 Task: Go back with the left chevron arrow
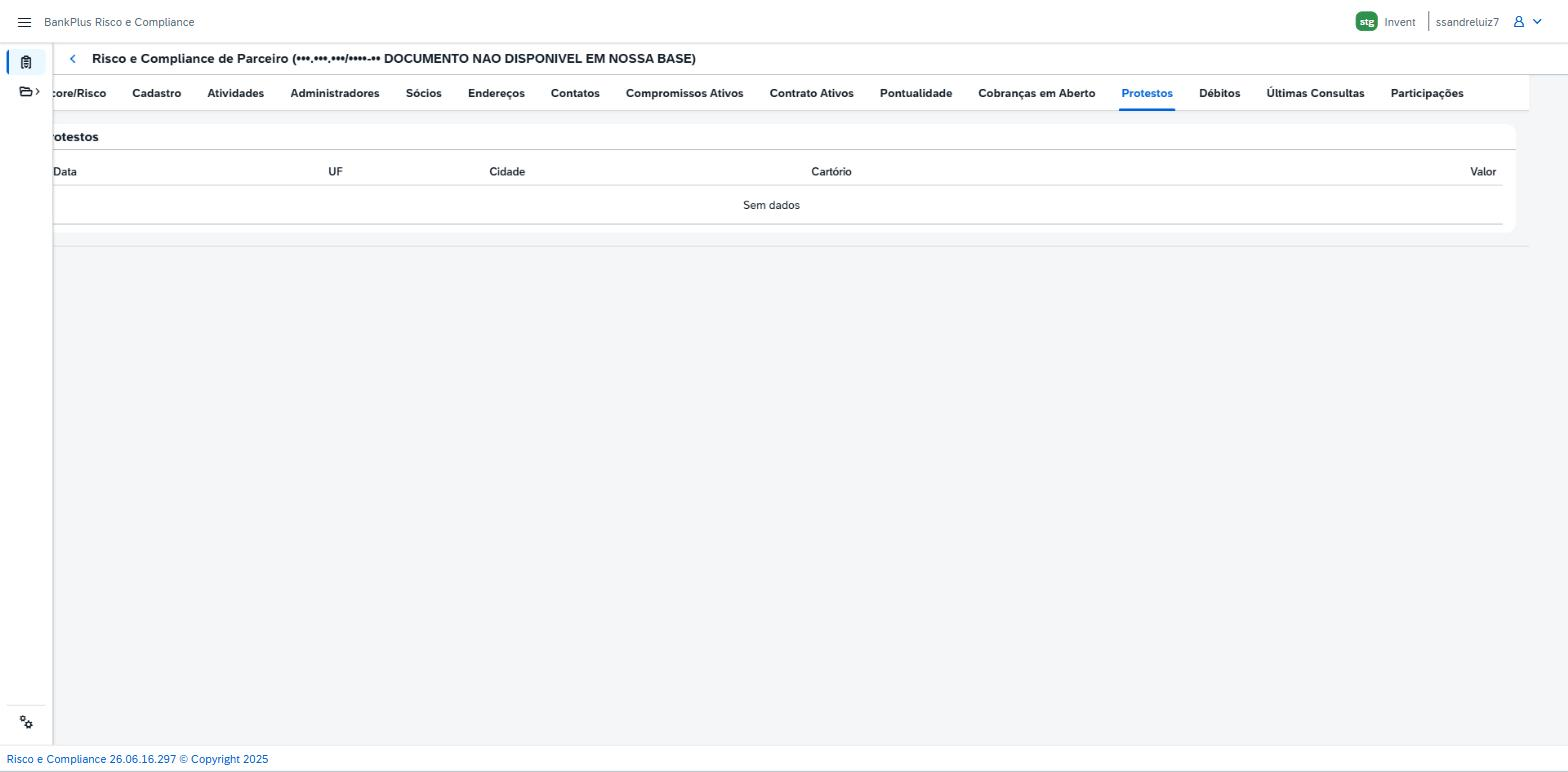click(72, 59)
